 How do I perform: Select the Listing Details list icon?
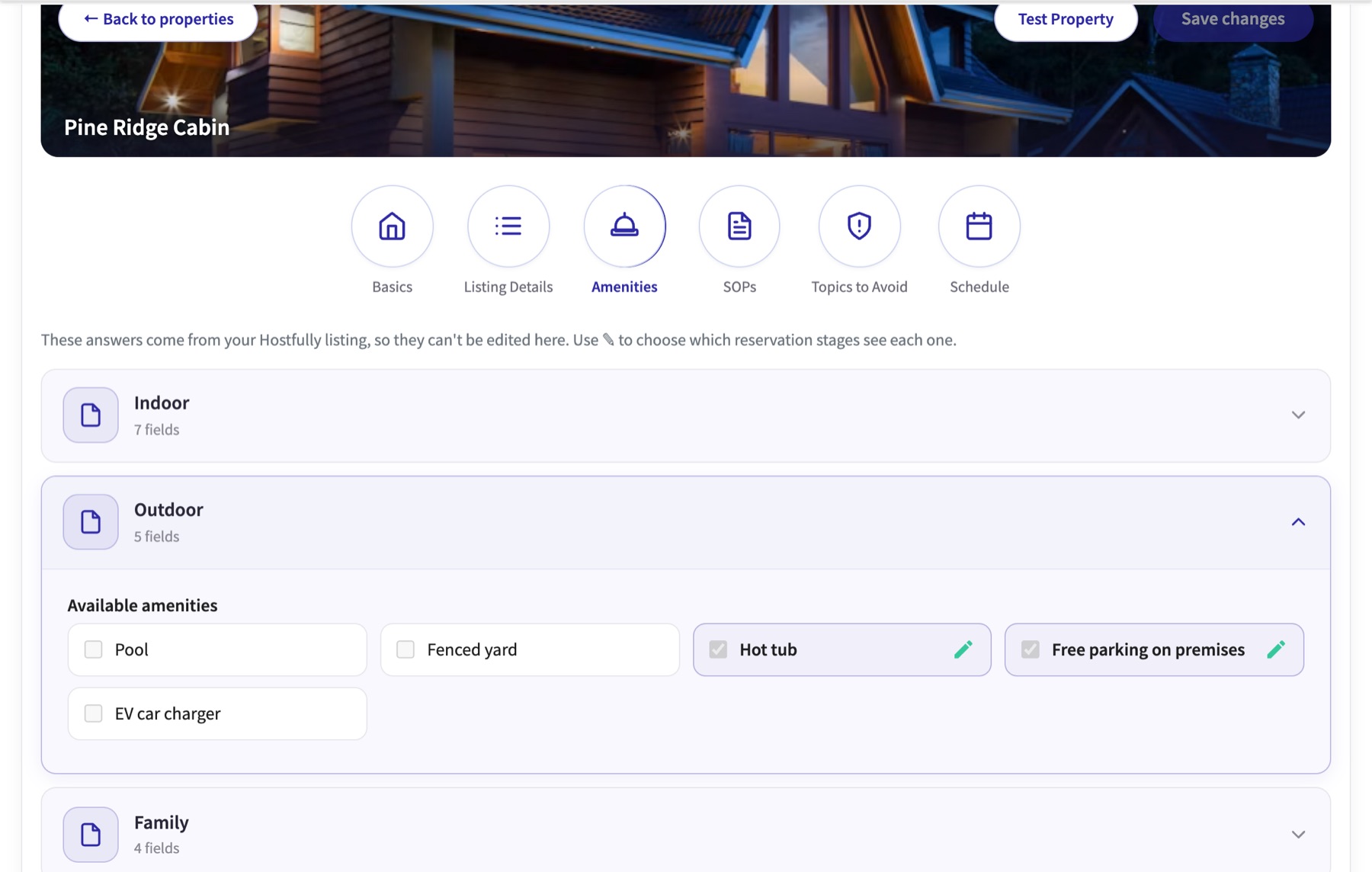(x=508, y=226)
